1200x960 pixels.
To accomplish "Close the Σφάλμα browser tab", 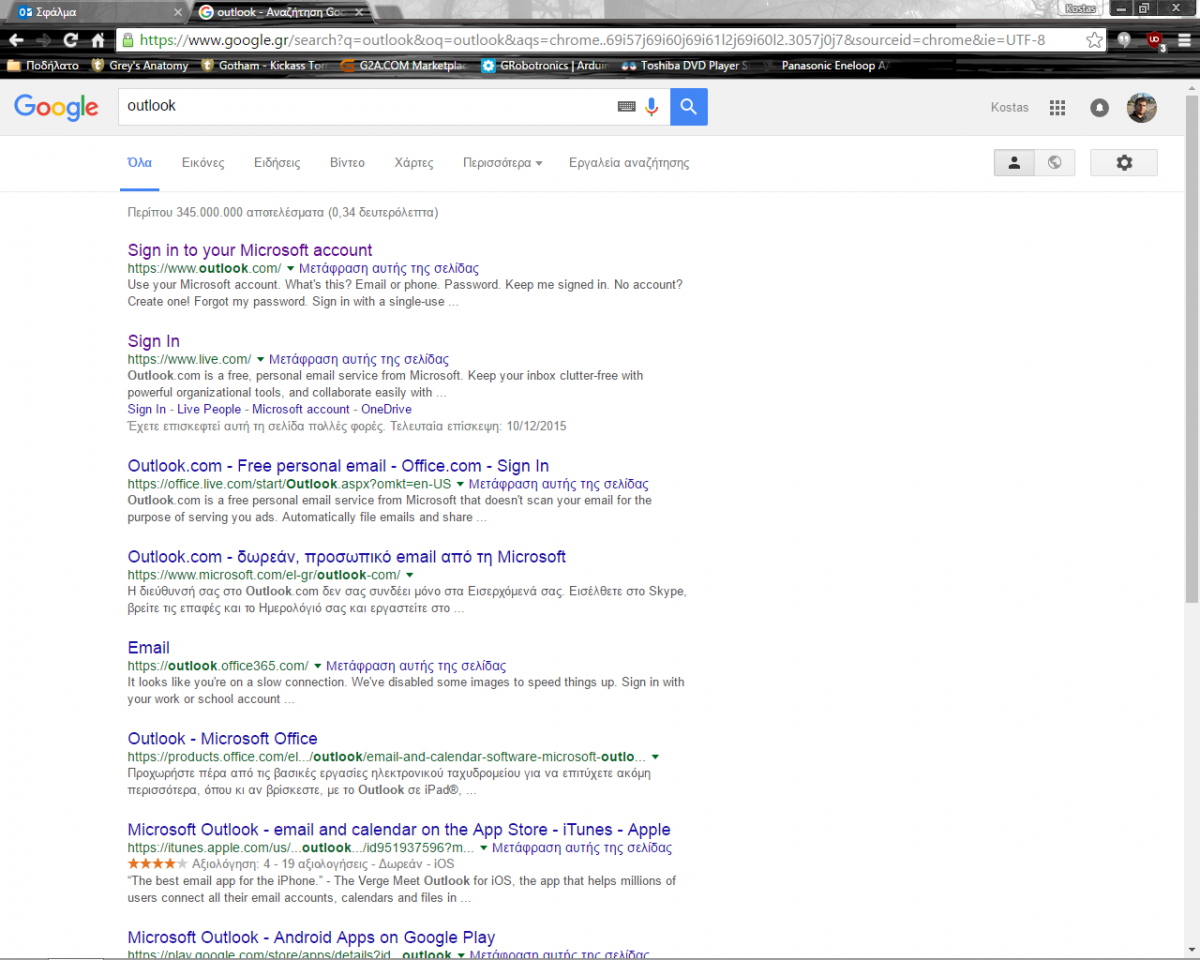I will point(178,12).
